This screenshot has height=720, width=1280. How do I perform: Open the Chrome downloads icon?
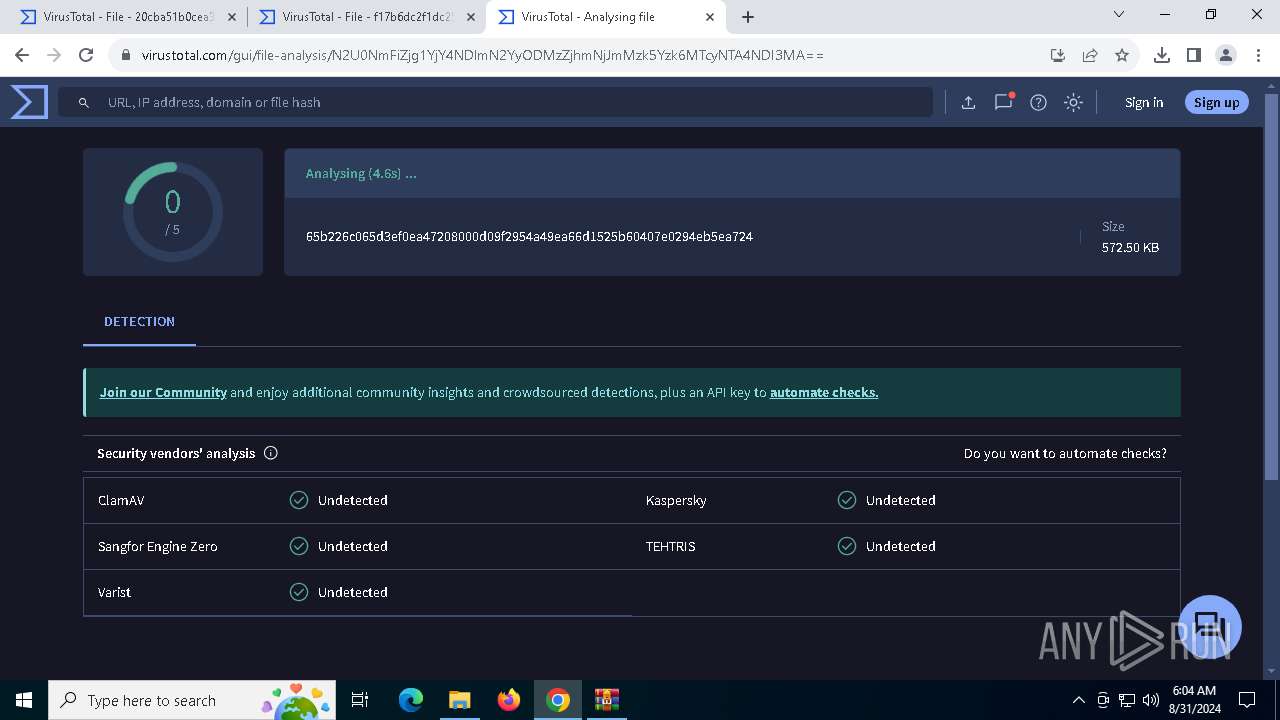click(x=1162, y=55)
